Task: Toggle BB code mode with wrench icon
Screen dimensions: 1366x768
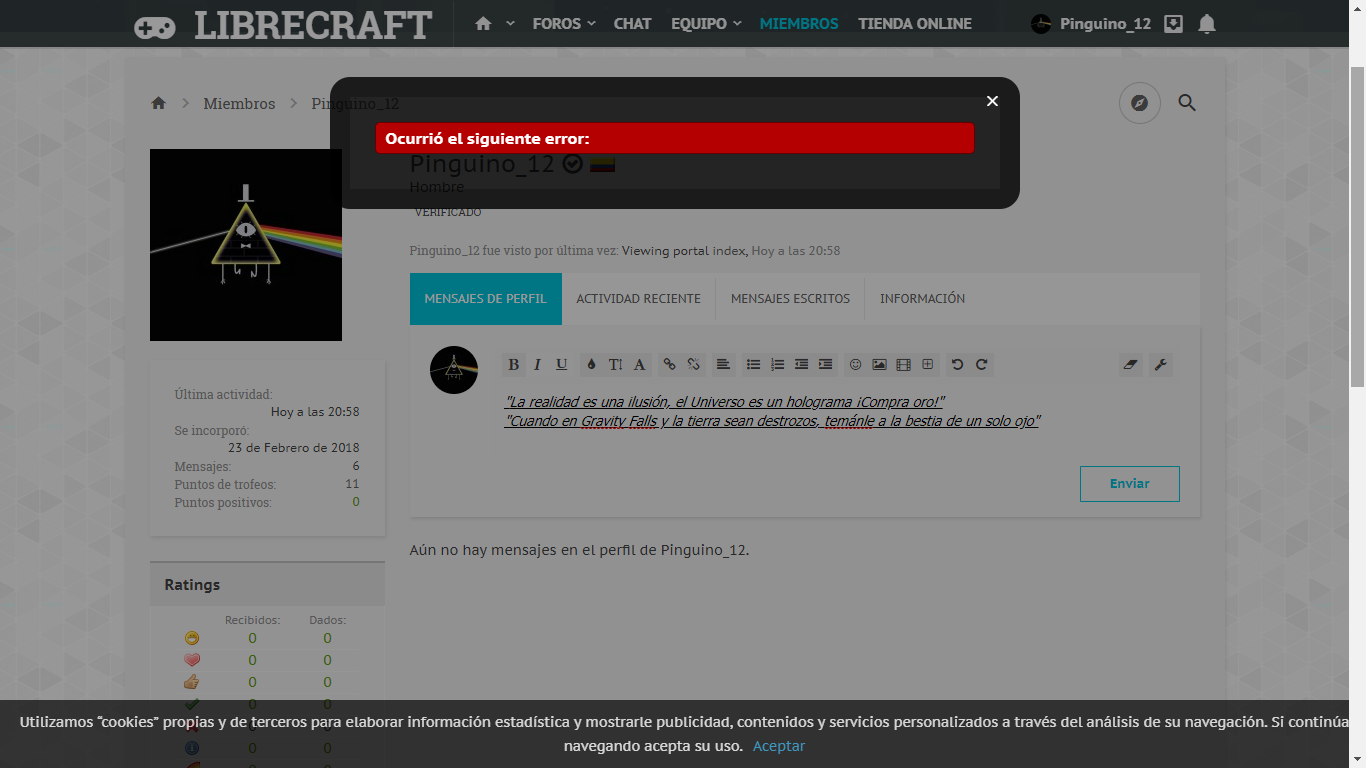Action: coord(1160,365)
